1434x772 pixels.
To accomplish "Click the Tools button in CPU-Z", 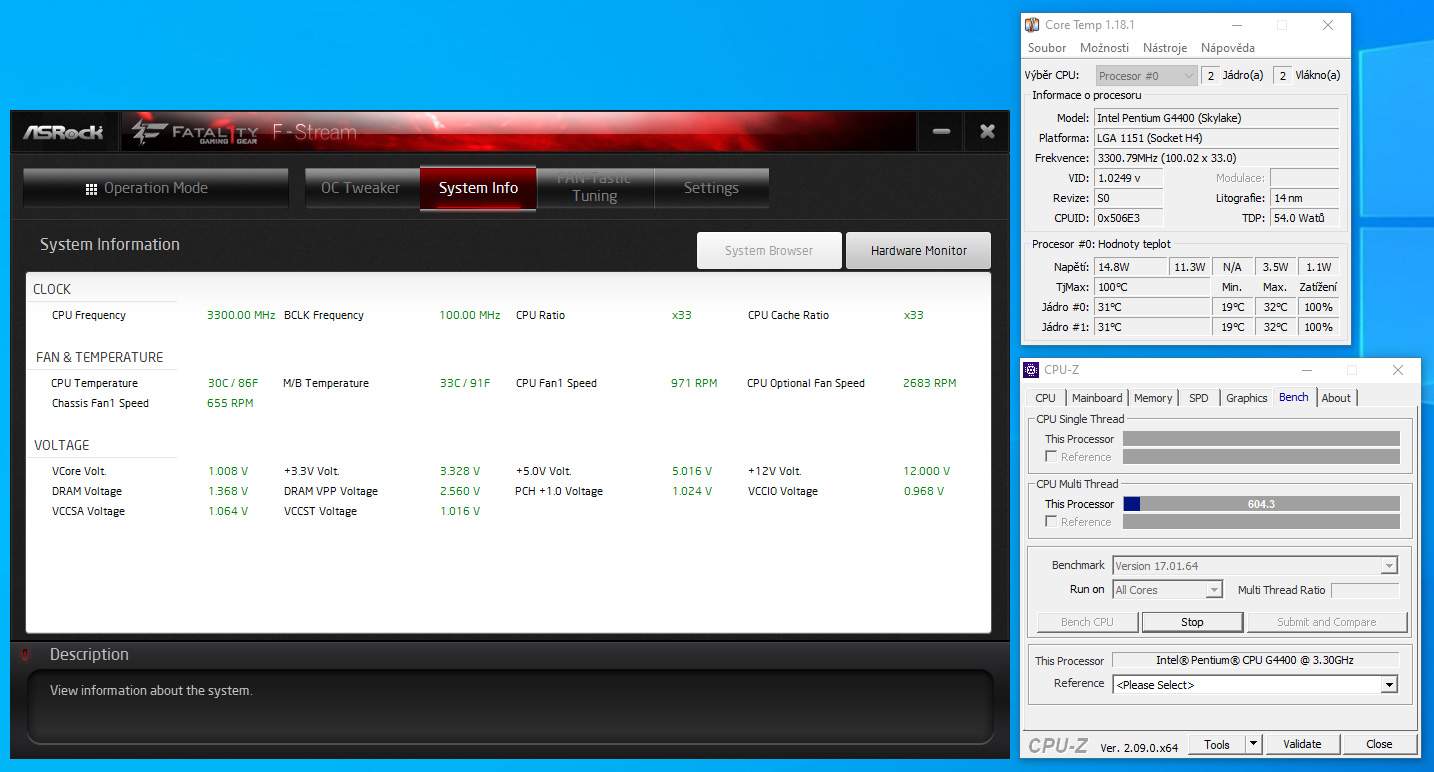I will pos(1217,744).
